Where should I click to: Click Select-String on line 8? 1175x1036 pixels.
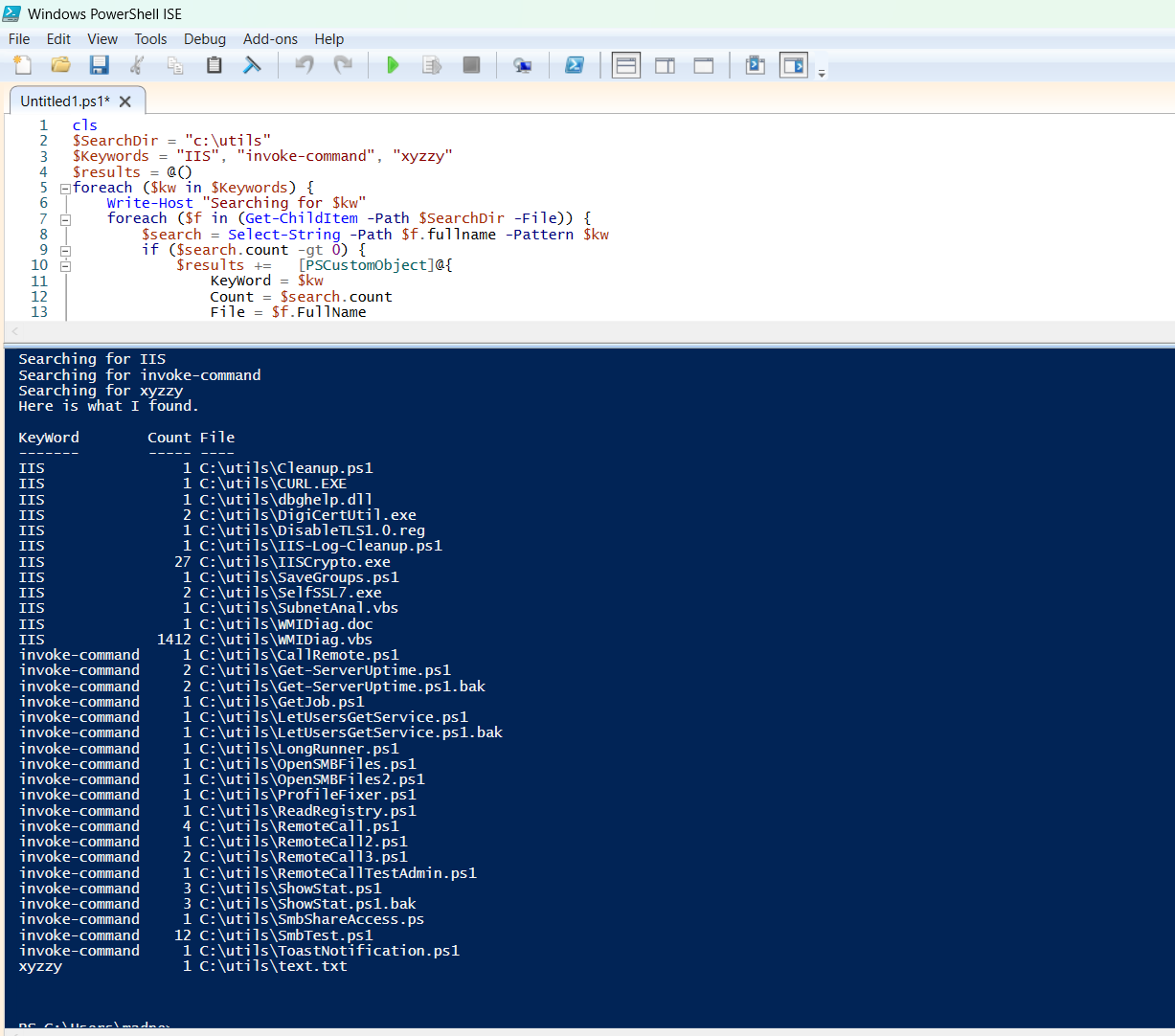coord(284,235)
